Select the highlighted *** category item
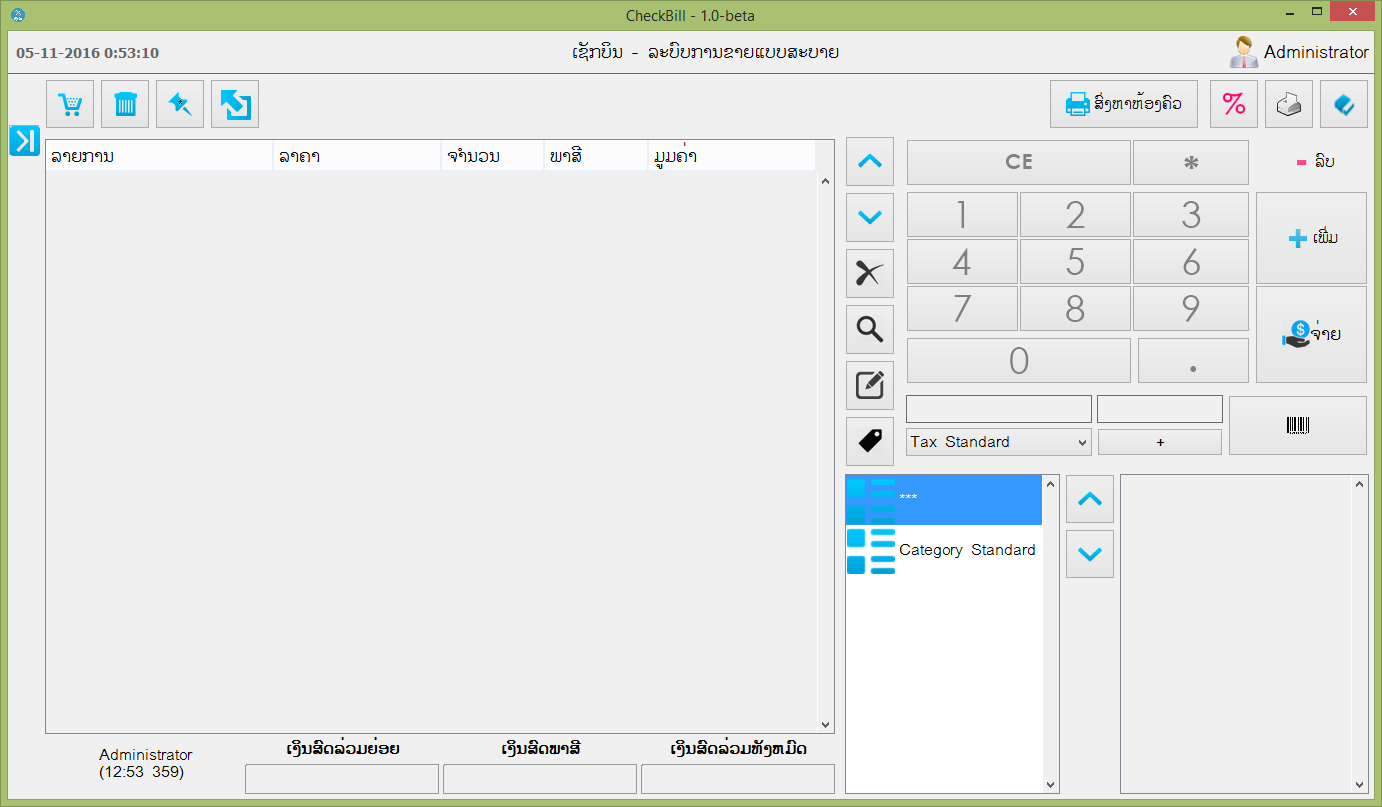Viewport: 1382px width, 807px height. point(943,499)
